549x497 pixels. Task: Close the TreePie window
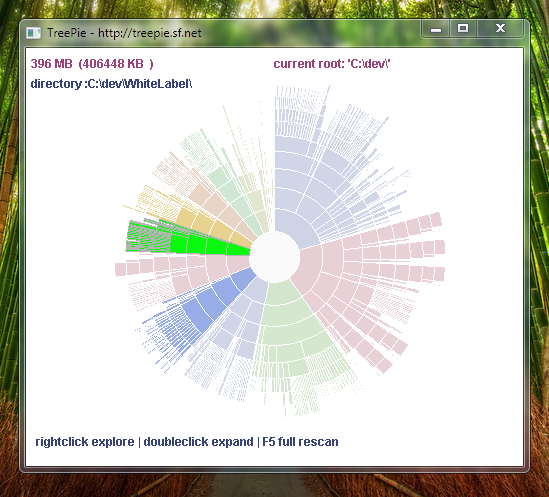[x=501, y=29]
